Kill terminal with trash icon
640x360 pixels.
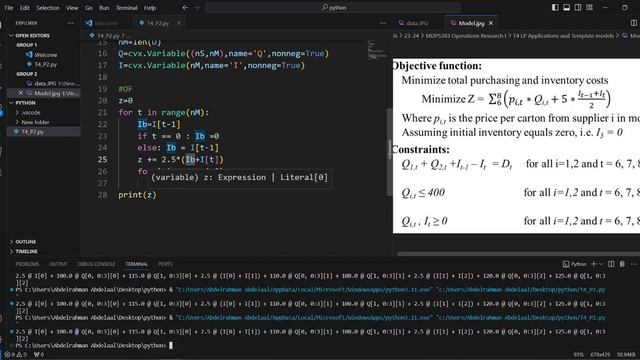coord(622,264)
